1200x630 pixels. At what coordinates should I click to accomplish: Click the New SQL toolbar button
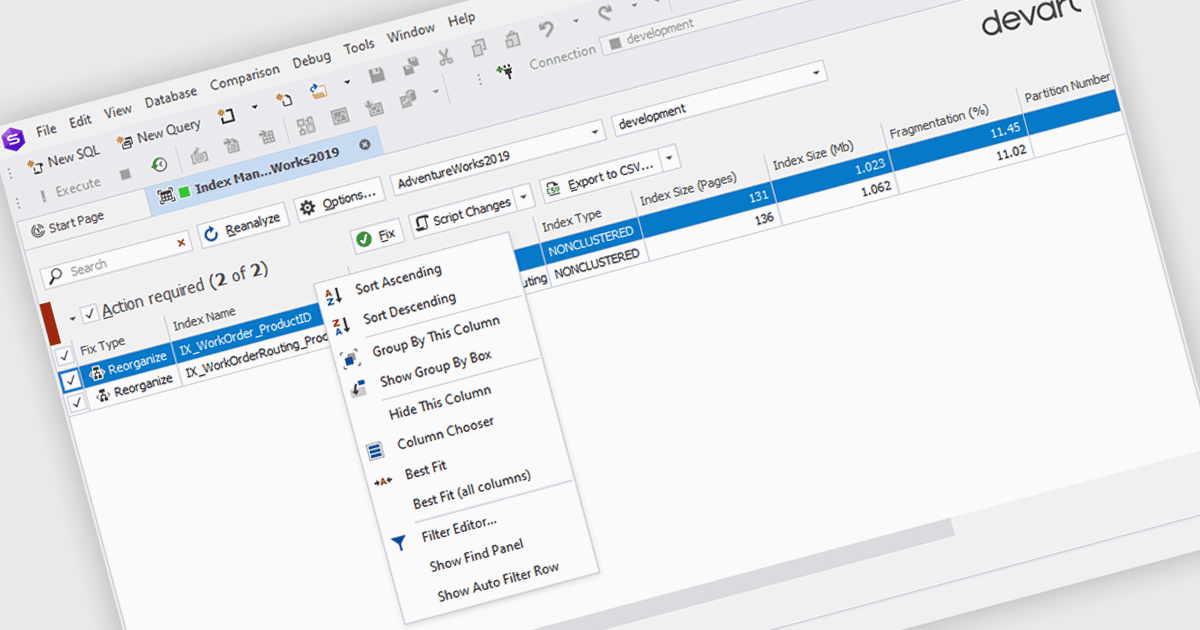click(63, 157)
